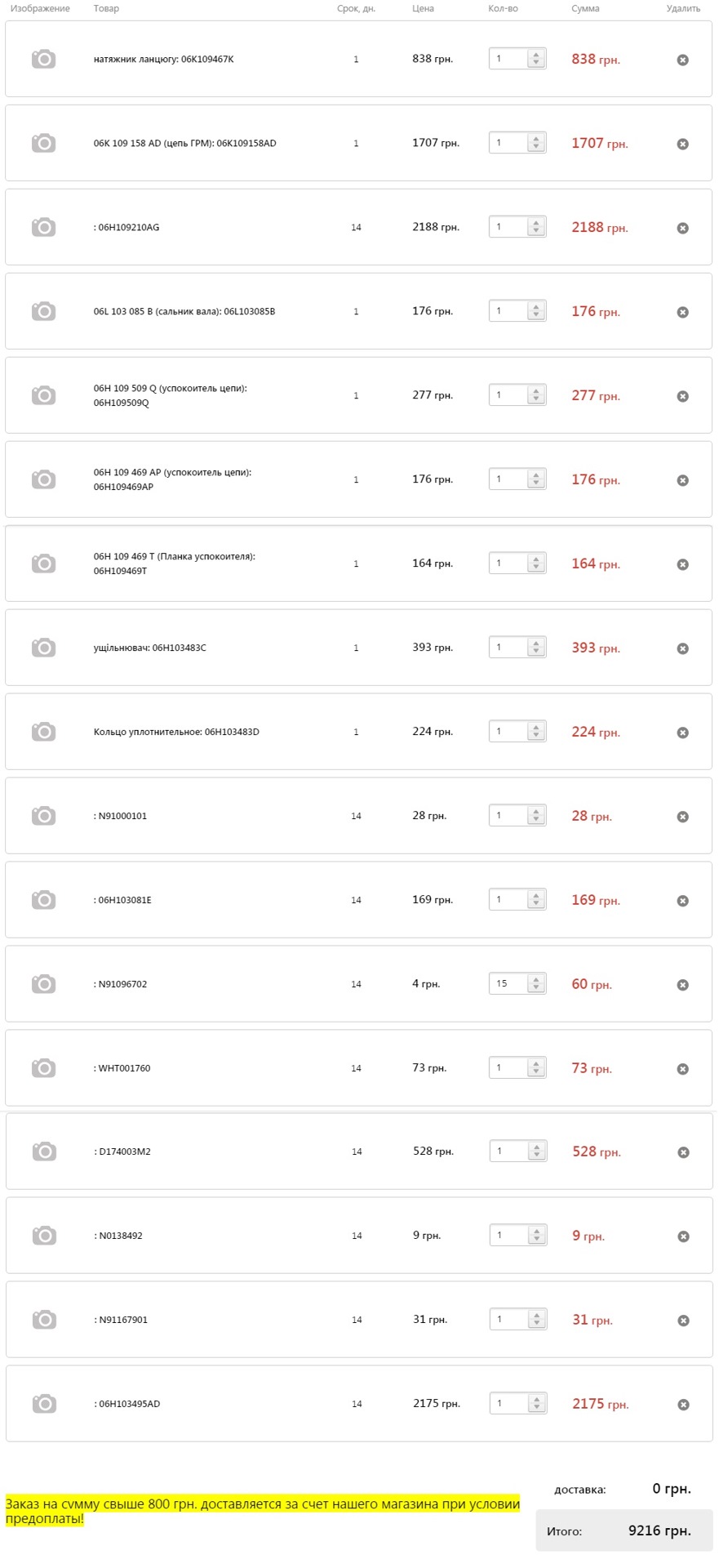Remove the 06K109467K chain tensioner item
719x1568 pixels.
pyautogui.click(x=682, y=60)
